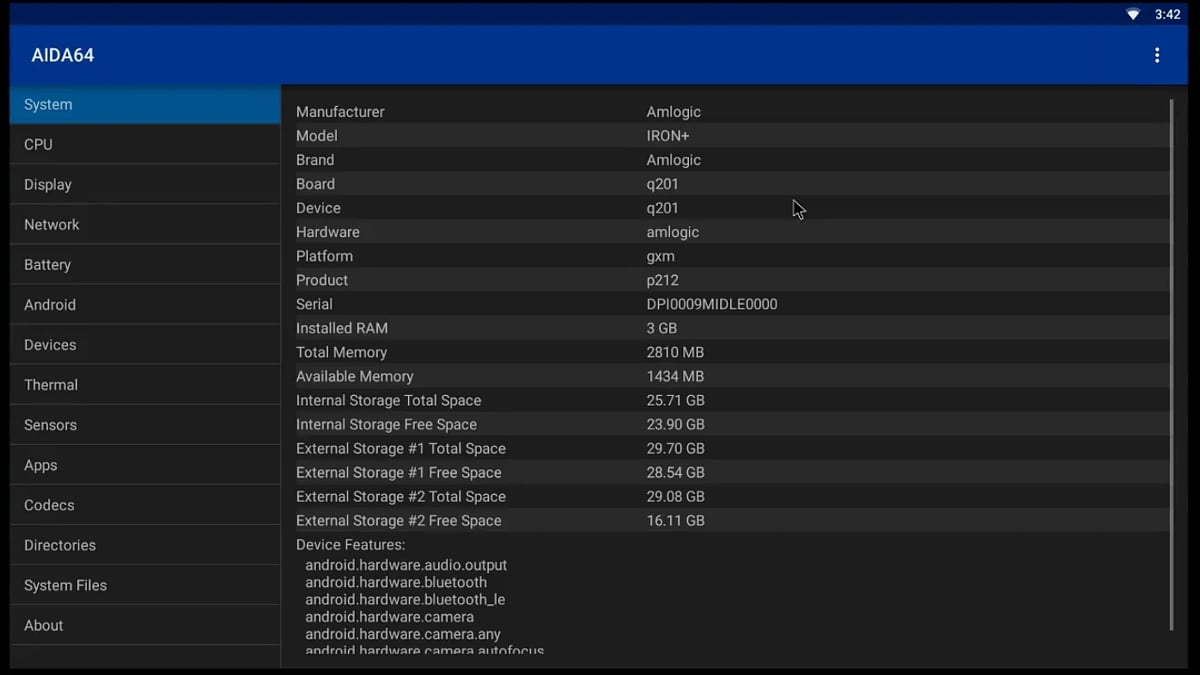Screen dimensions: 1200x675
Task: Go to the Network section
Action: pos(145,224)
